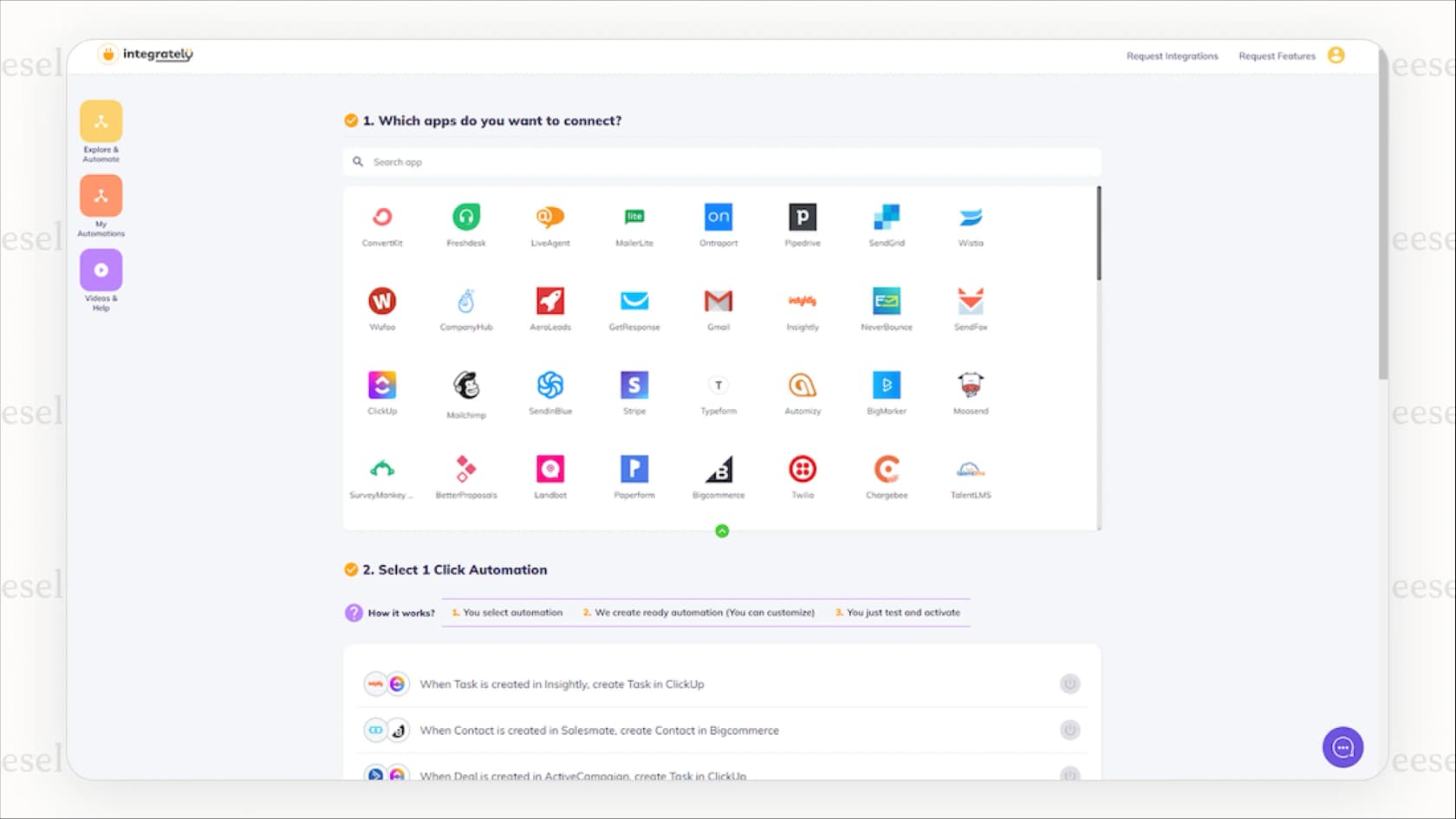Viewport: 1456px width, 819px height.
Task: Select the Paperform app icon
Action: pos(634,469)
